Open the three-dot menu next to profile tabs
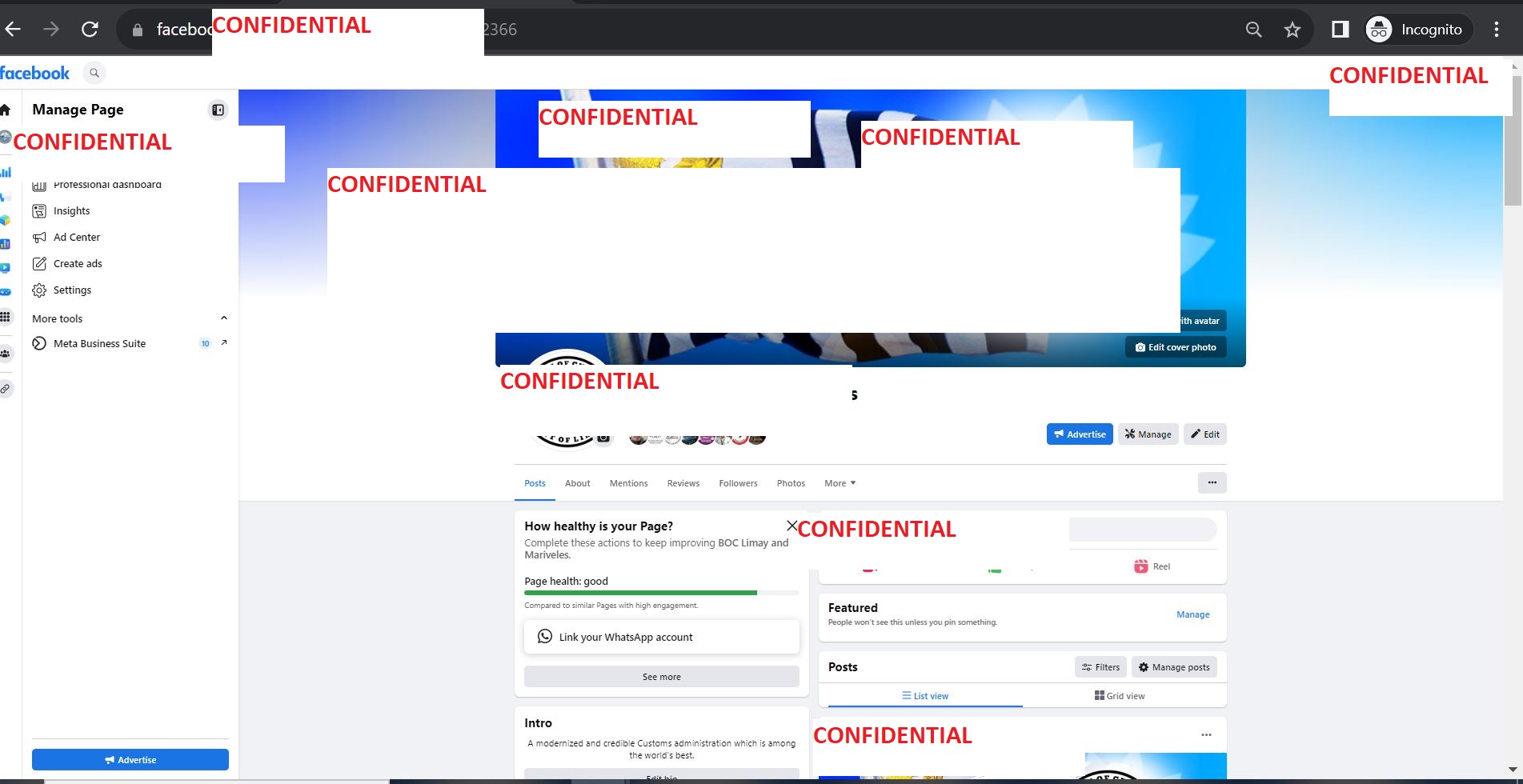 (x=1212, y=482)
